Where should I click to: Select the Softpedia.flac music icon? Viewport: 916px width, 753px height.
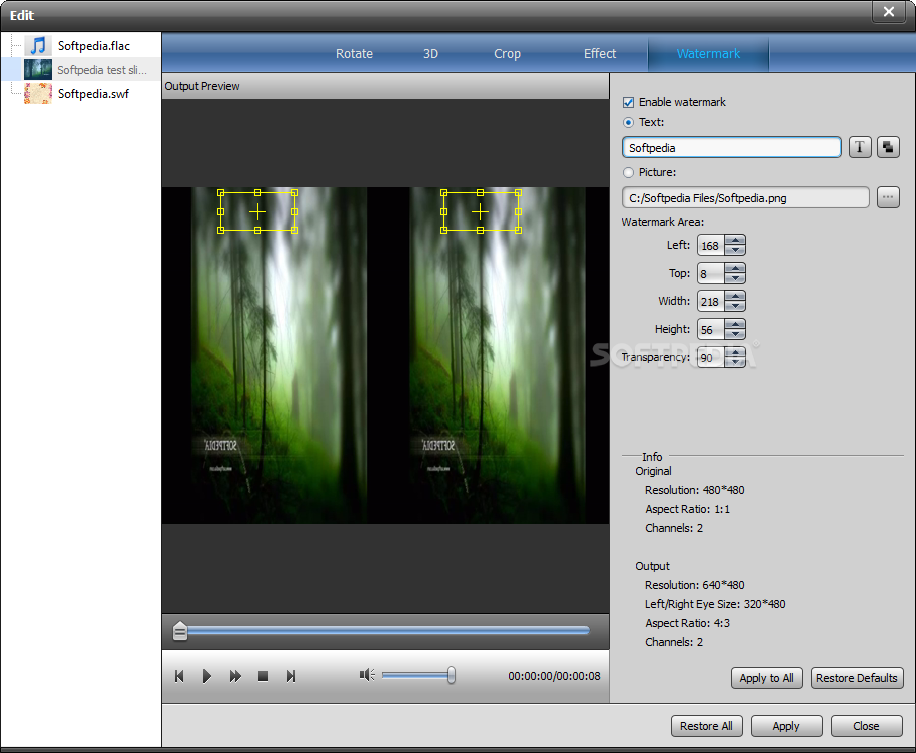point(38,46)
